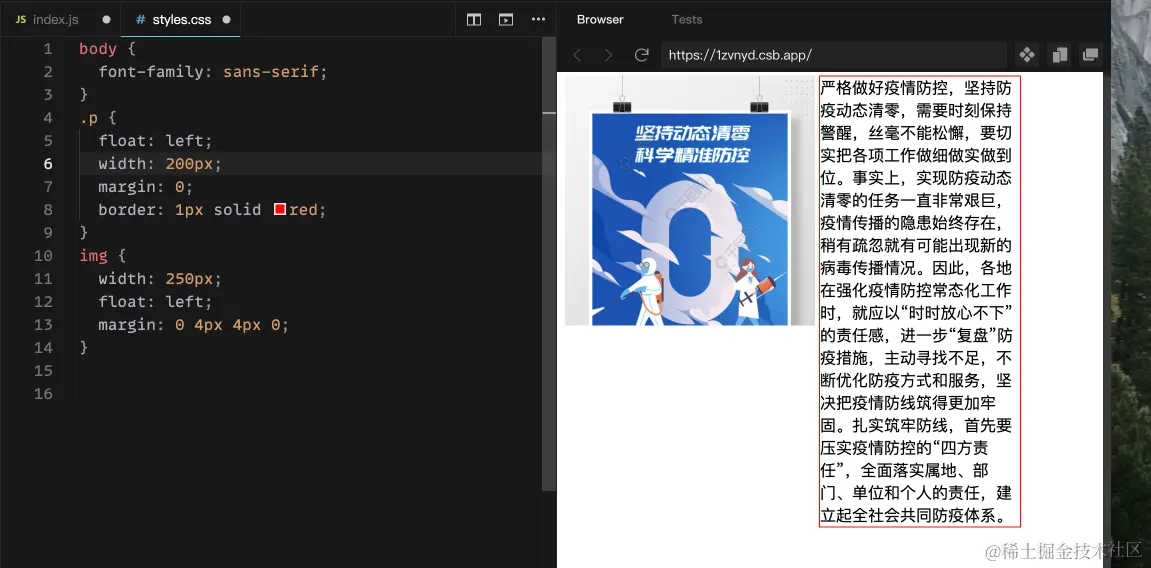
Task: Click the editor vertical scrollbar
Action: [x=549, y=264]
